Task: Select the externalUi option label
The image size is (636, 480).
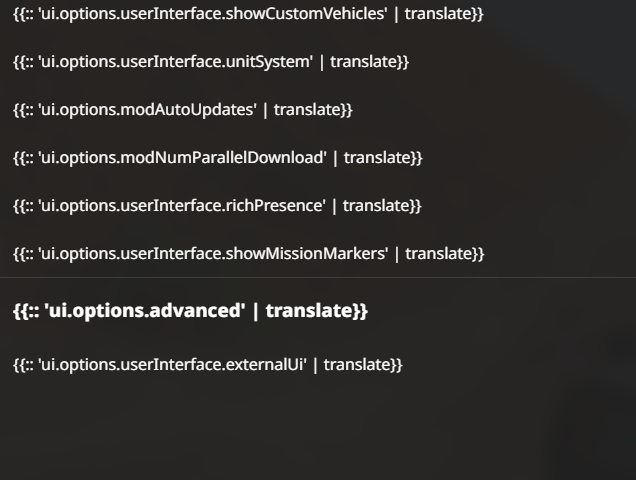Action: [207, 365]
